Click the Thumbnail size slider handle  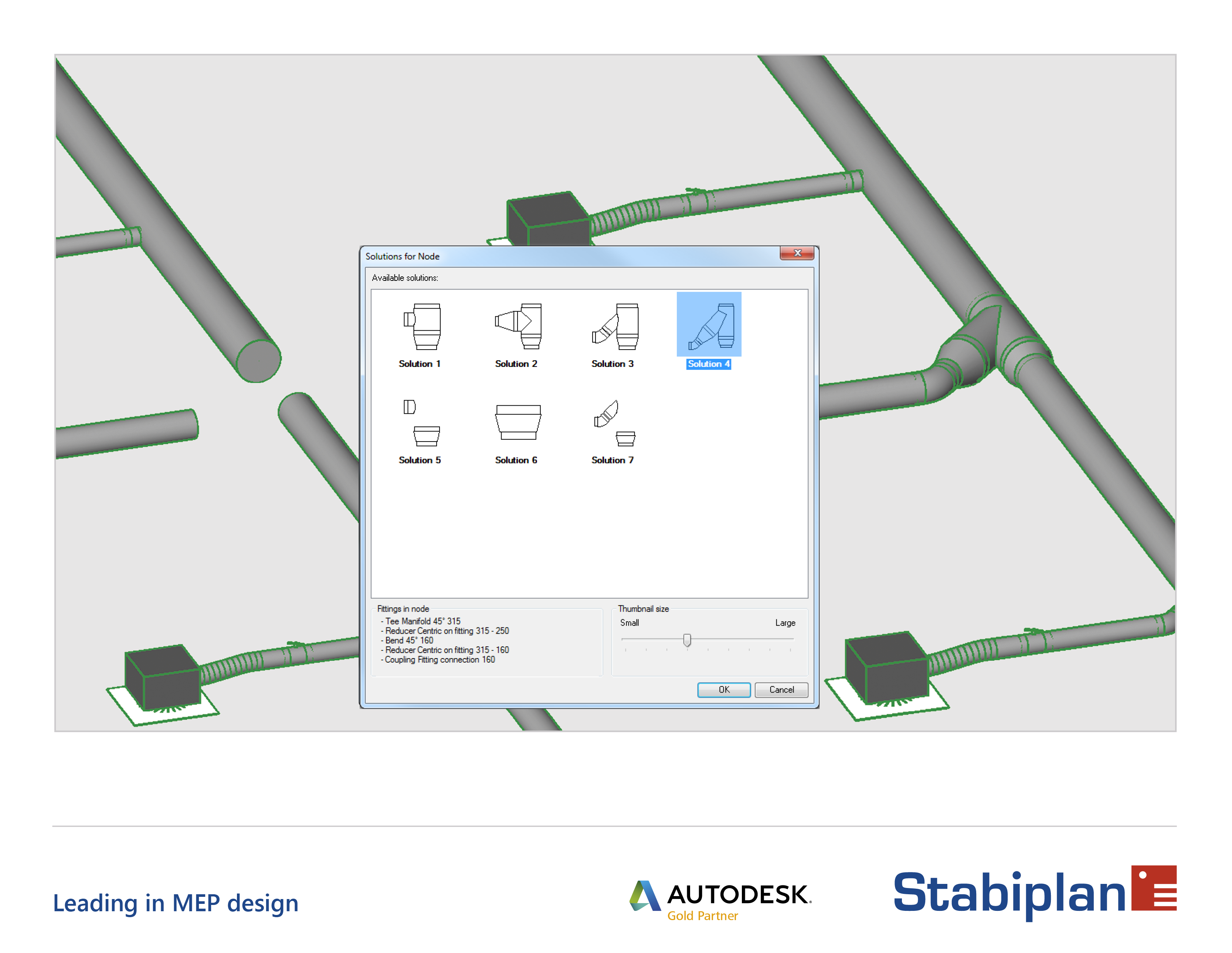686,640
